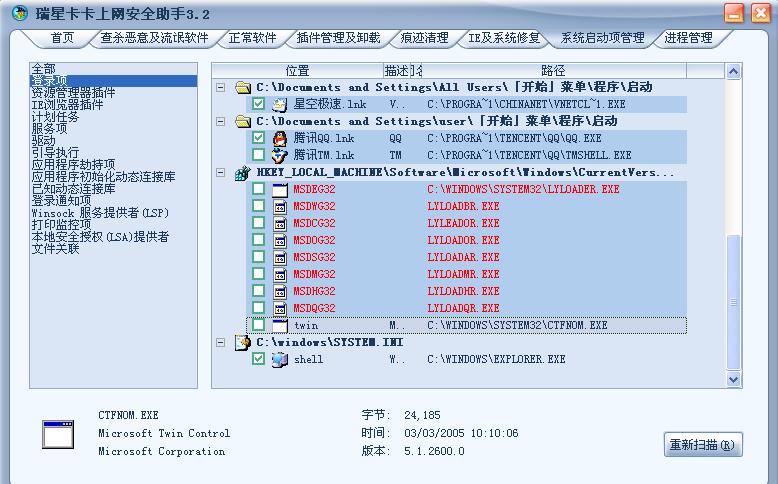
Task: Click the MSDHG32 entry icon
Action: coord(280,291)
